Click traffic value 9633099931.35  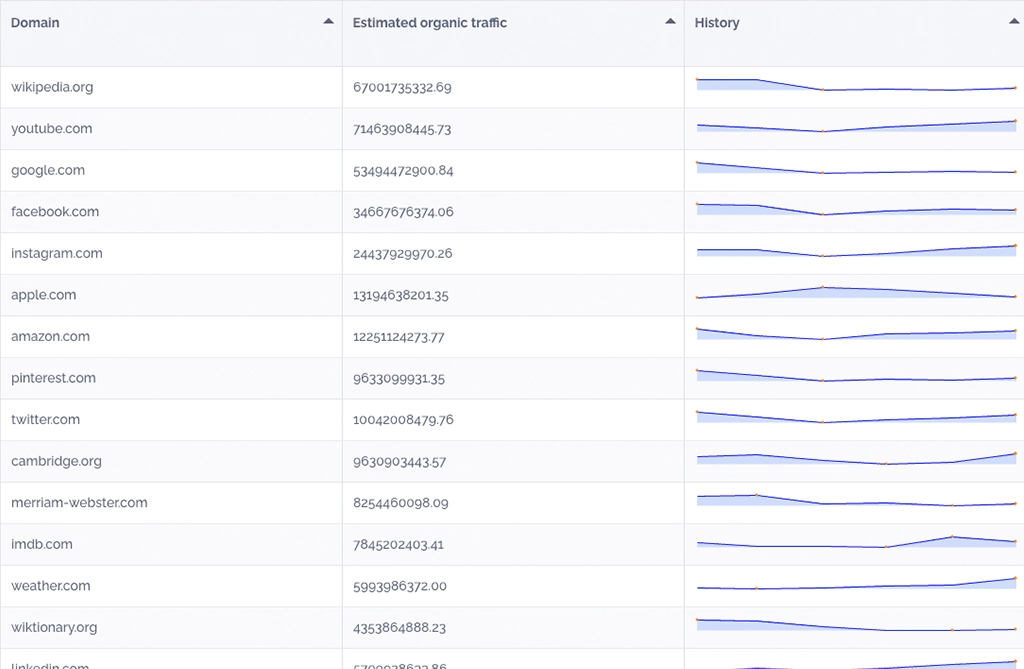coord(399,378)
